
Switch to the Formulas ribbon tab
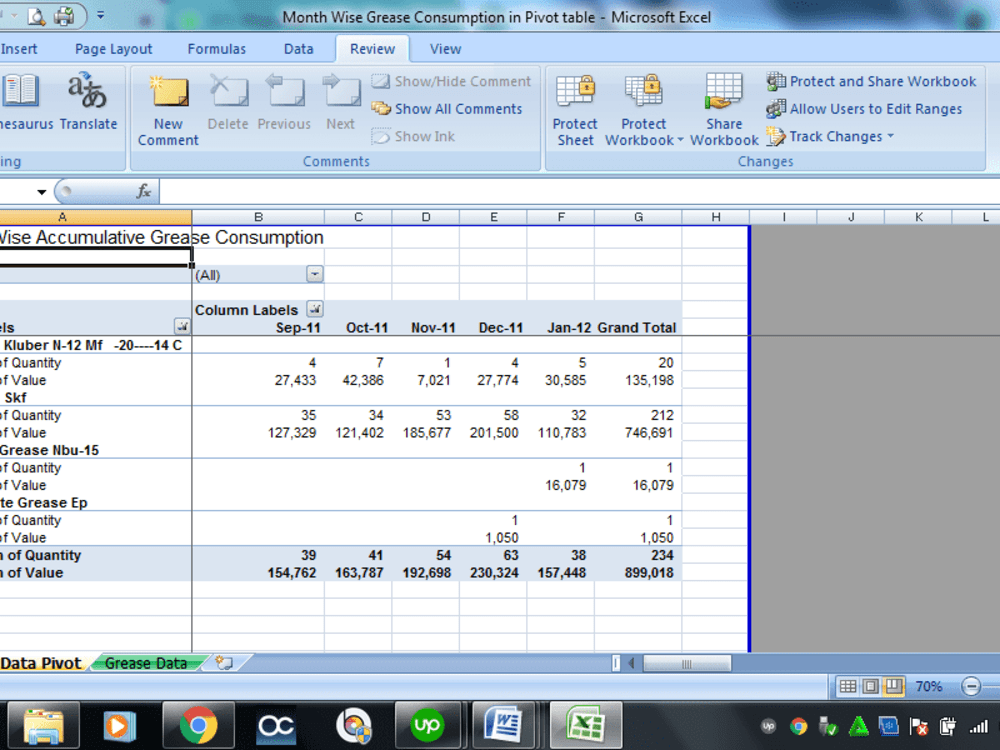[x=217, y=48]
